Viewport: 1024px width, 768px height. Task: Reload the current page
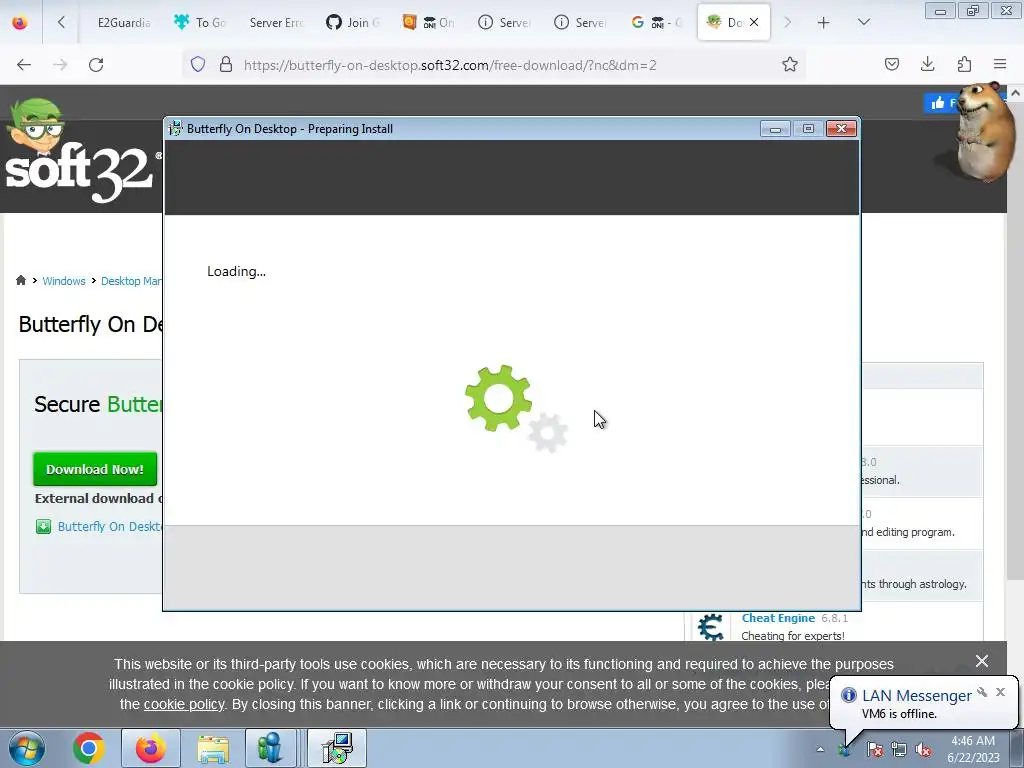(x=96, y=65)
